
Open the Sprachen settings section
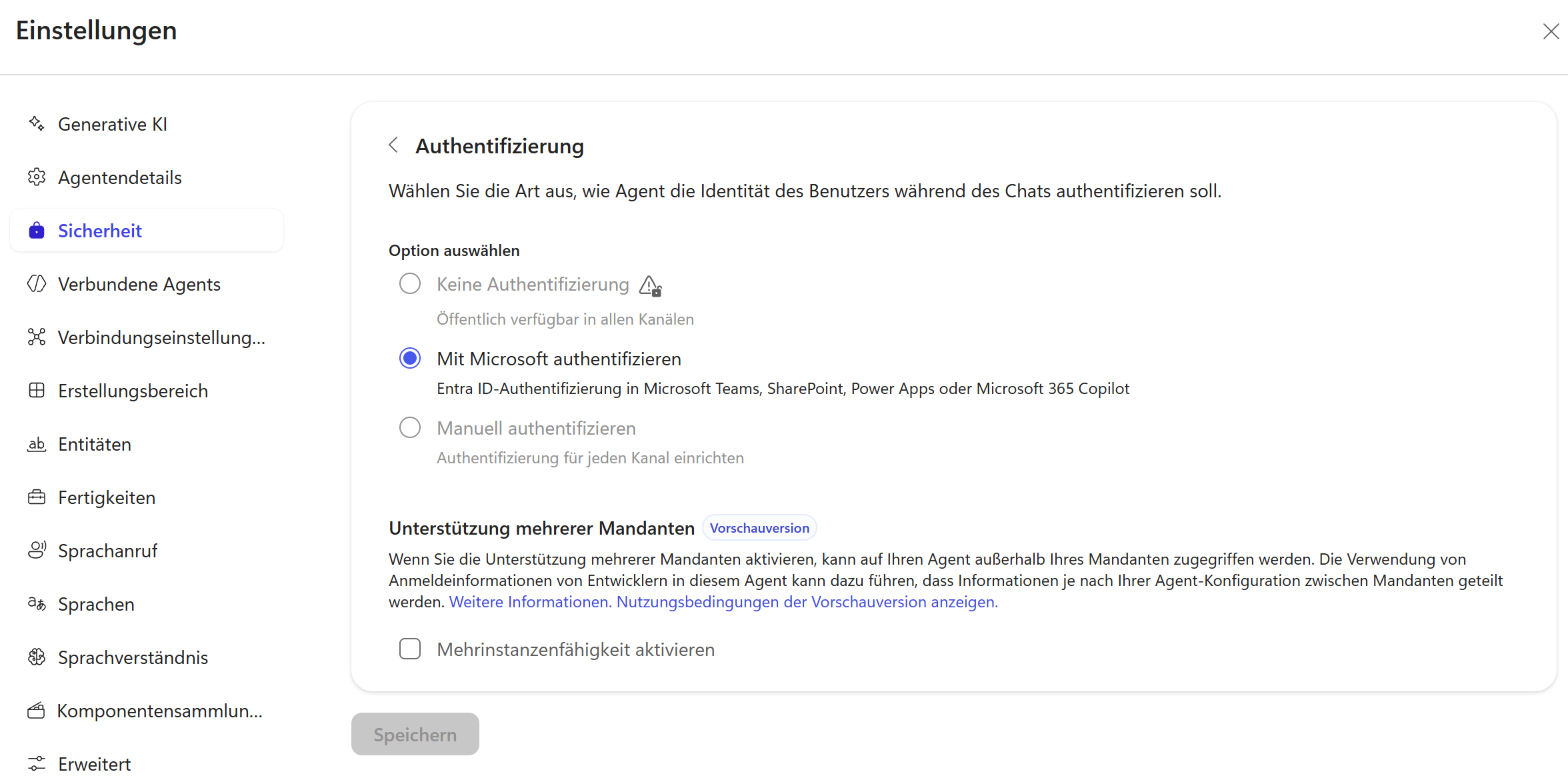[146, 604]
